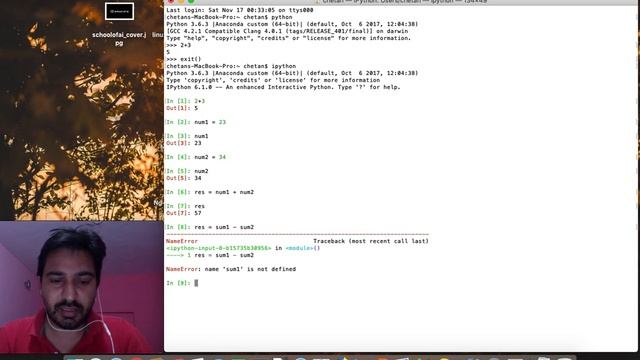Click "name 'sum1' is not defined" message
The height and width of the screenshot is (360, 640).
(250, 269)
